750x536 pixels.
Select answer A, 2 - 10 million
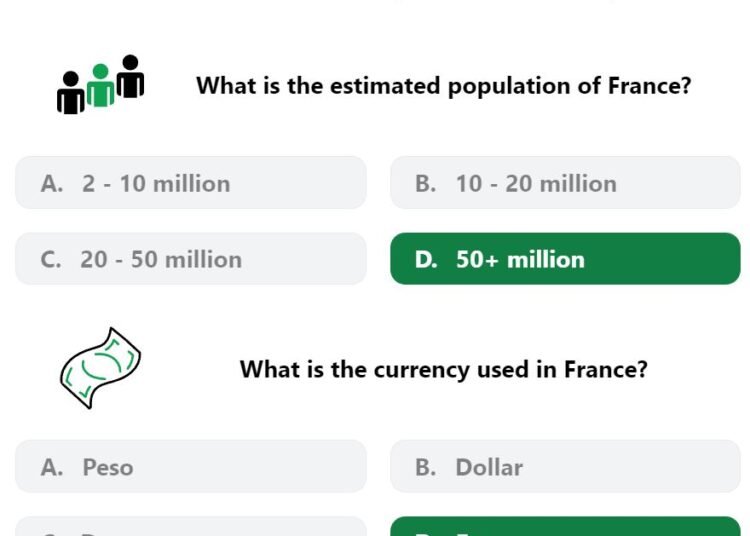[191, 183]
